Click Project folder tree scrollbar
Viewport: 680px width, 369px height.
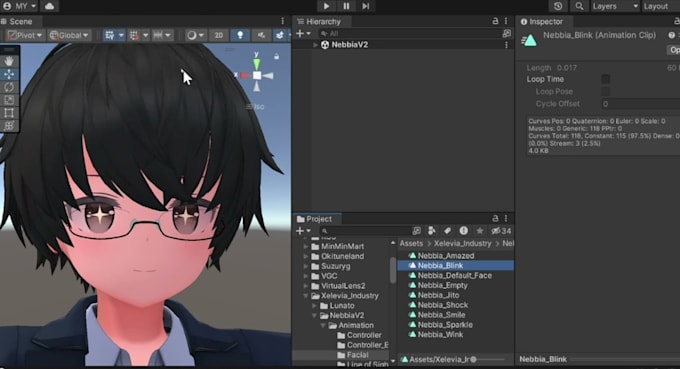click(393, 271)
